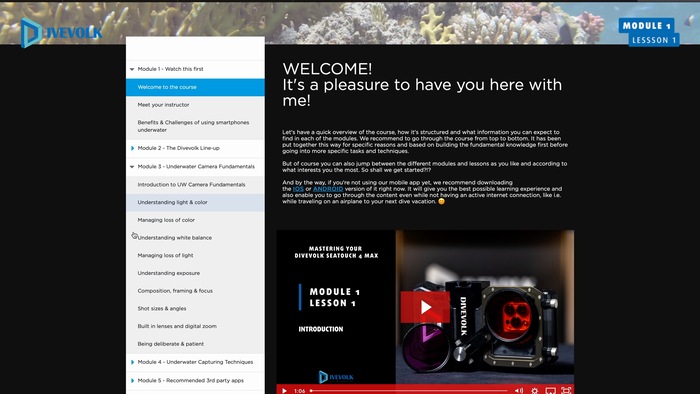Click the video progress bar
Image resolution: width=700 pixels, height=394 pixels.
coord(409,391)
